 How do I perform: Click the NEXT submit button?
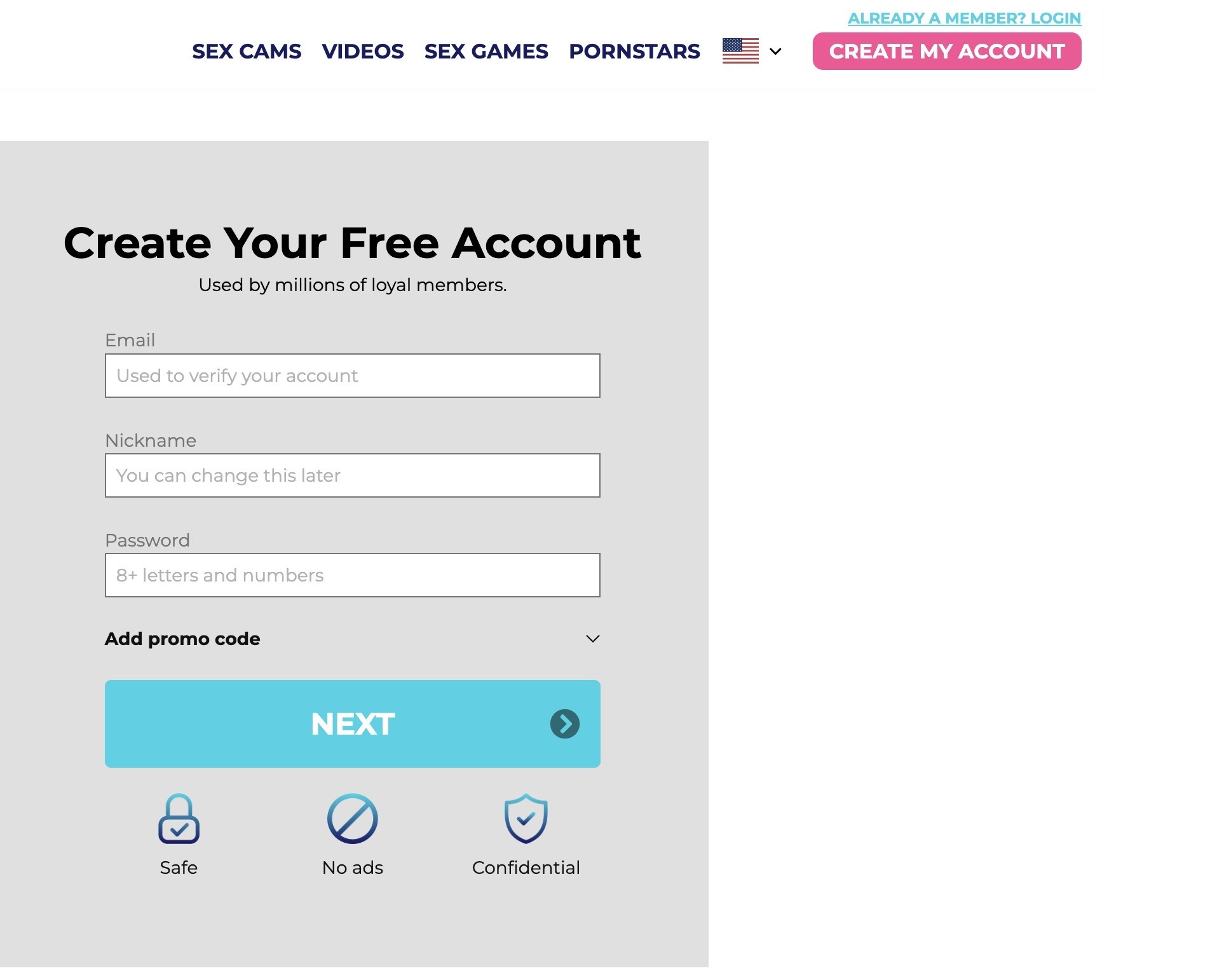tap(353, 724)
